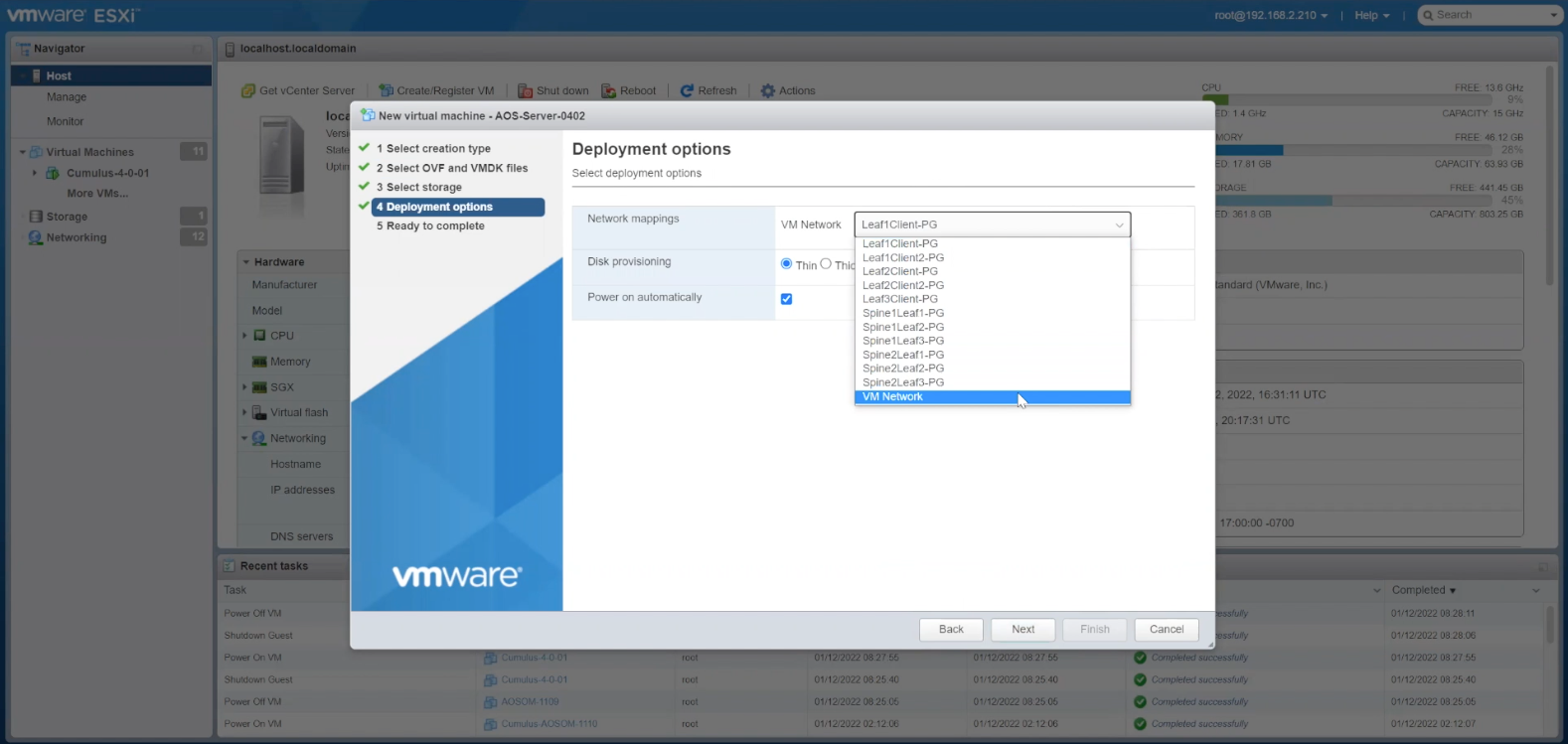Choose Leaf3Client-PG from the network list
This screenshot has height=744, width=1568.
click(x=992, y=299)
